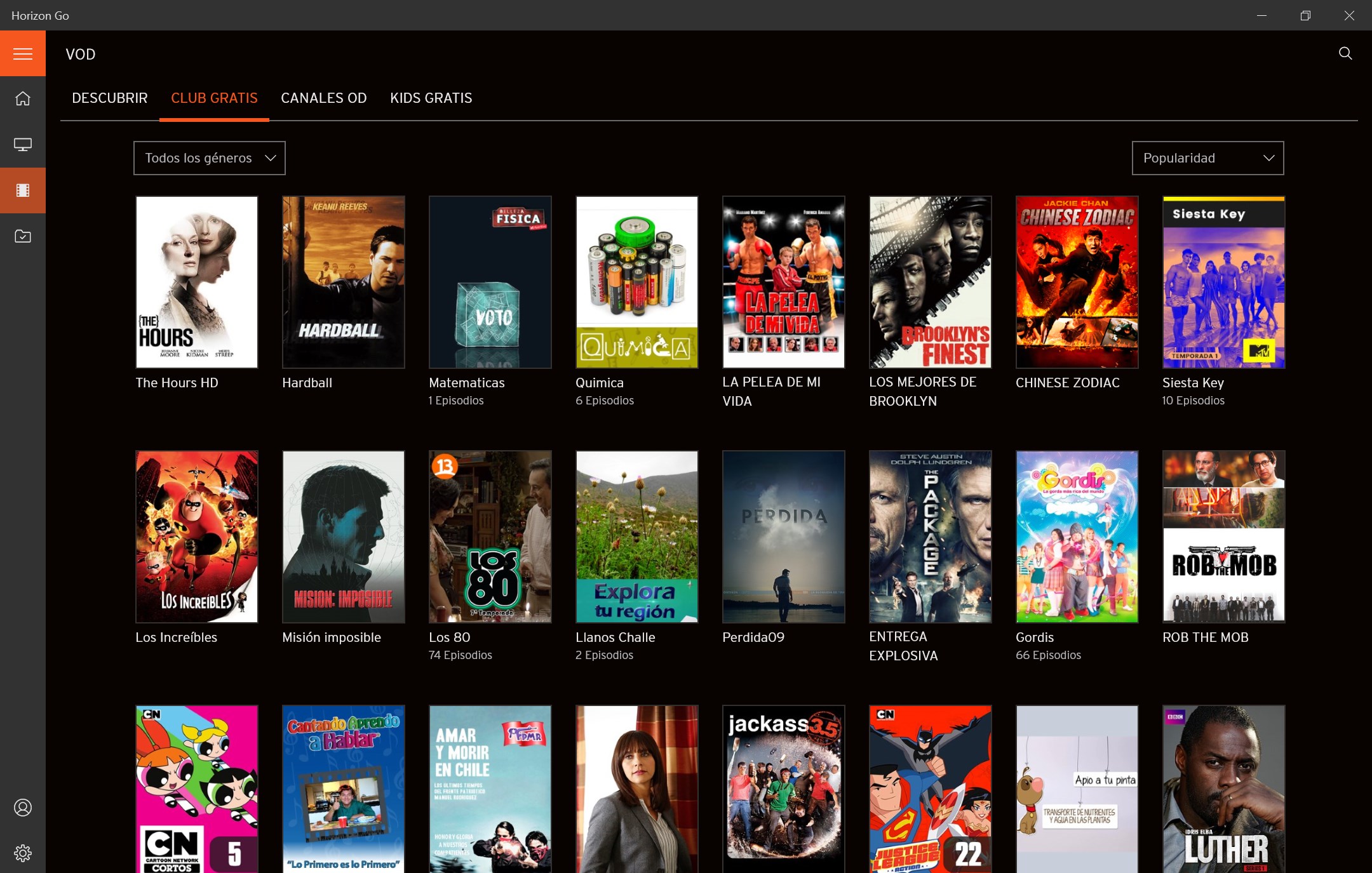Switch to the DESCUBRIR tab
This screenshot has width=1372, height=873.
[x=109, y=98]
